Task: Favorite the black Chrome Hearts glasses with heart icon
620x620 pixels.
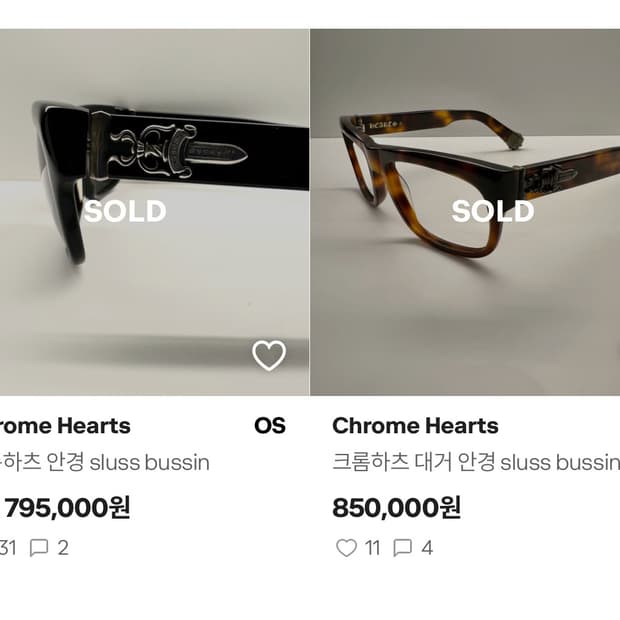Action: pos(269,356)
